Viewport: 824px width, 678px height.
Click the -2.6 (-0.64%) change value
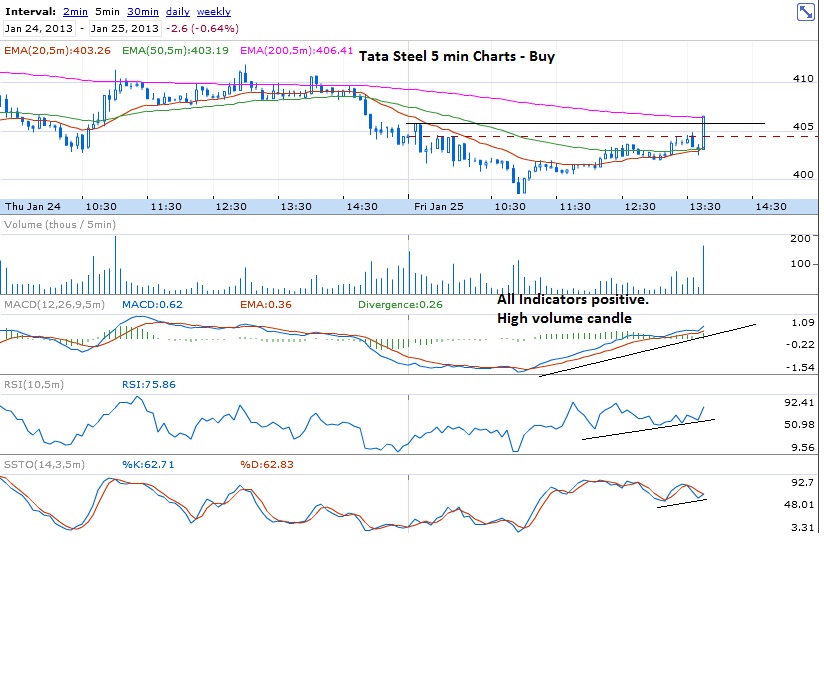(x=202, y=28)
